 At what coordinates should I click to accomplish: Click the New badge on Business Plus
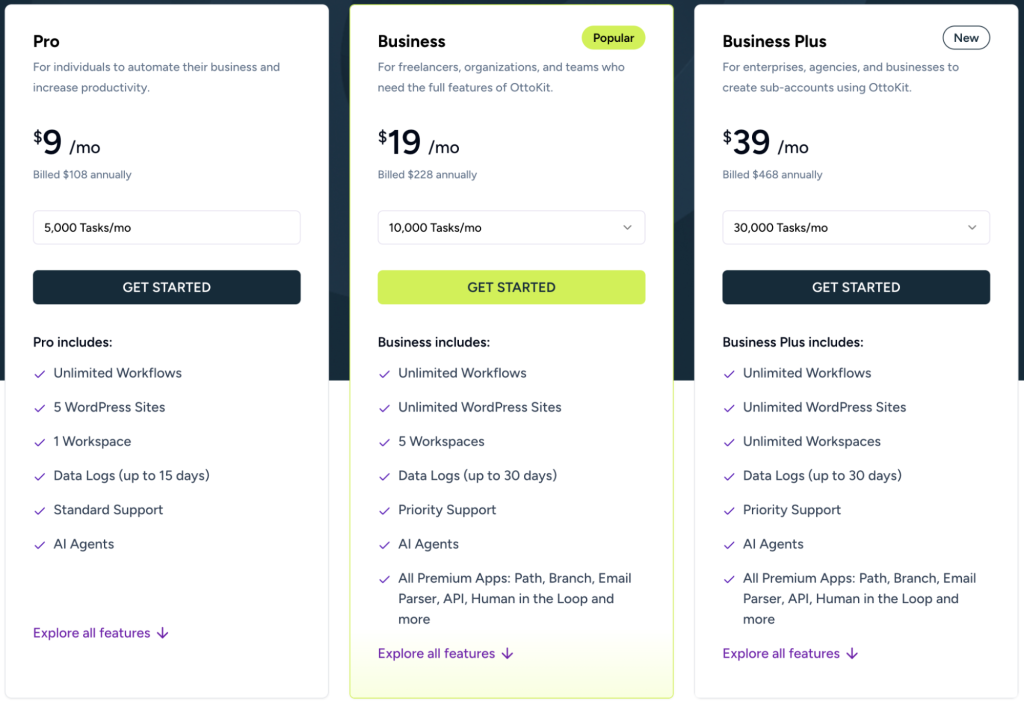tap(966, 38)
